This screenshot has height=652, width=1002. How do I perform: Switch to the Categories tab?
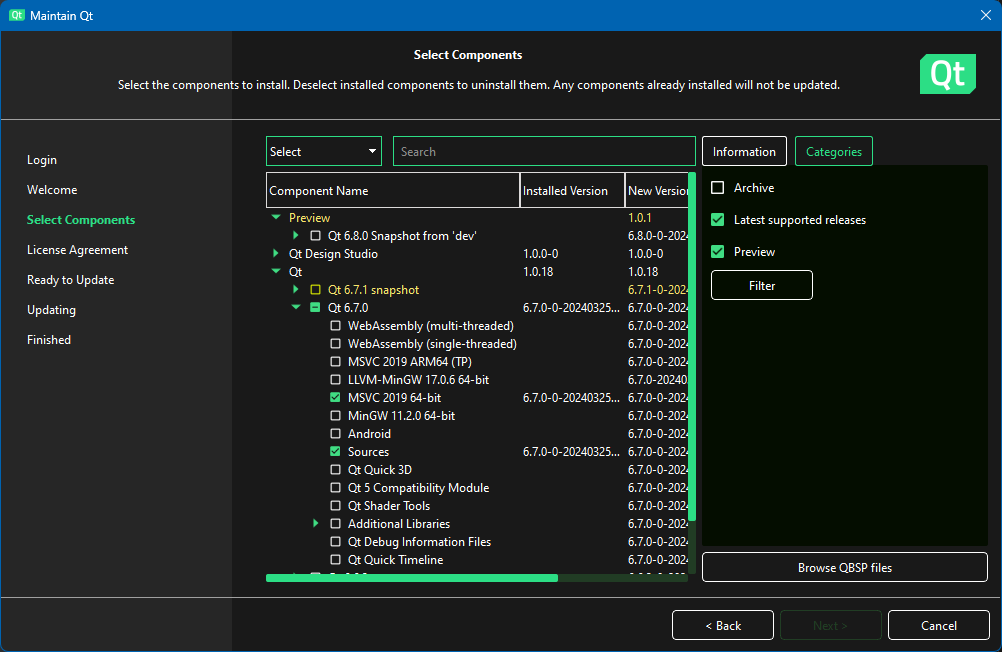click(833, 152)
